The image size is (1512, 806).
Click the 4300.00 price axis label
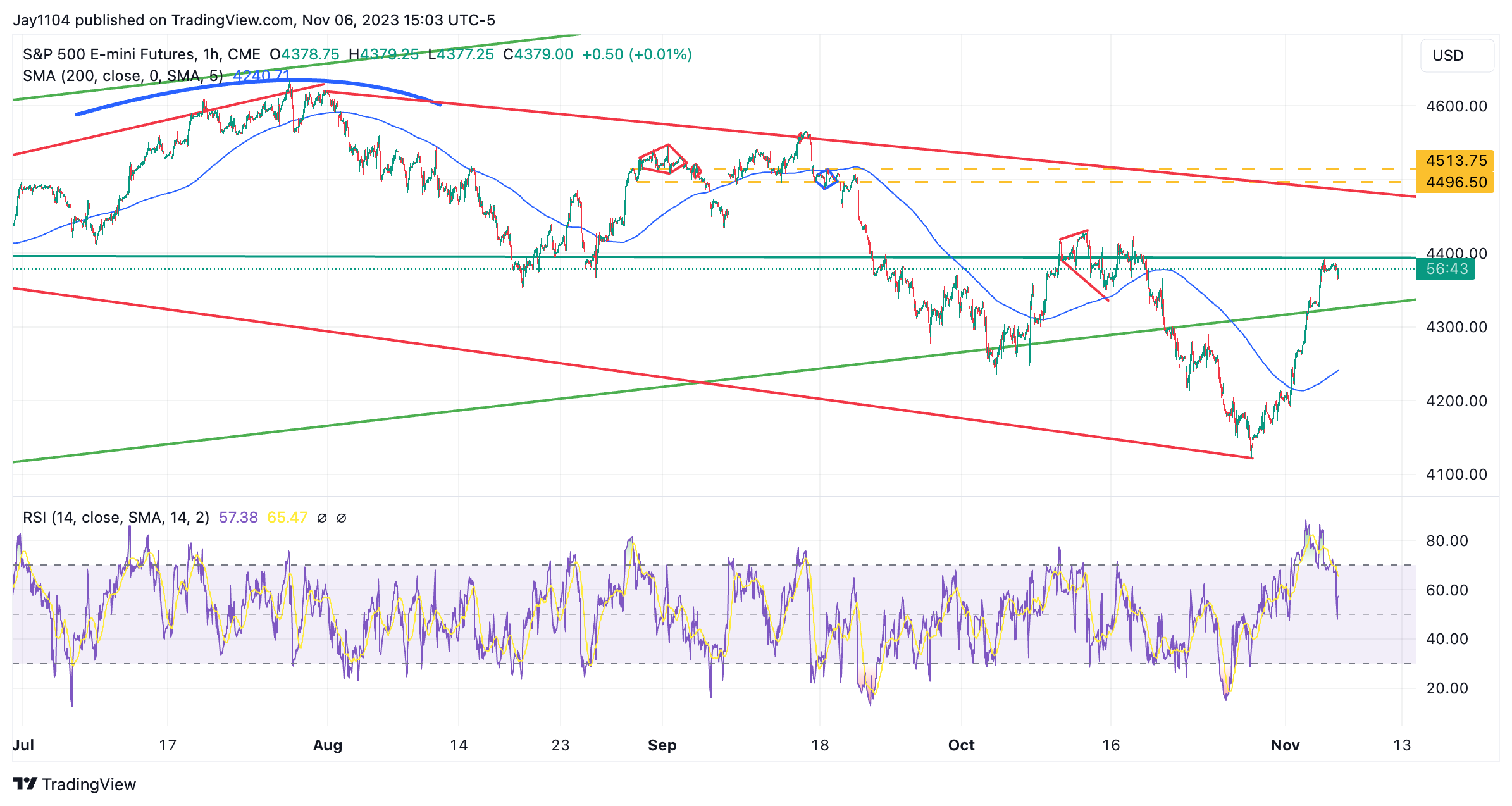(x=1456, y=327)
